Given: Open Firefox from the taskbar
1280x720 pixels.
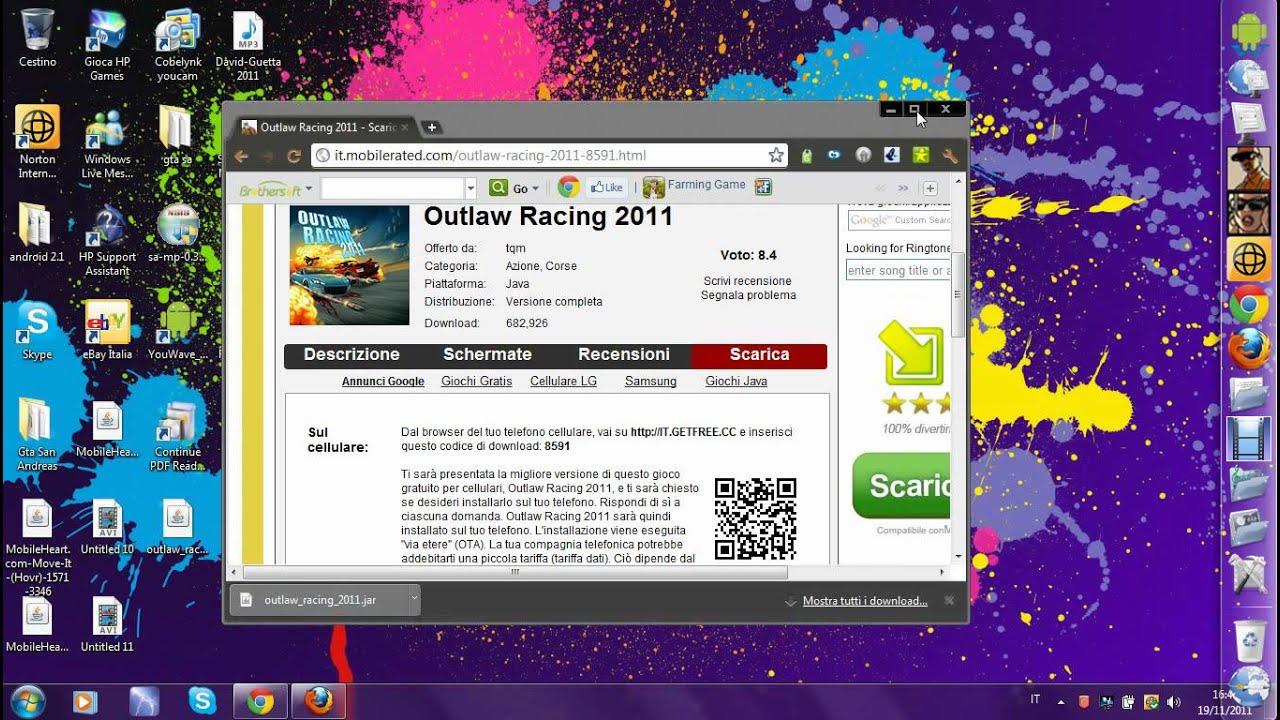Looking at the screenshot, I should [x=318, y=701].
